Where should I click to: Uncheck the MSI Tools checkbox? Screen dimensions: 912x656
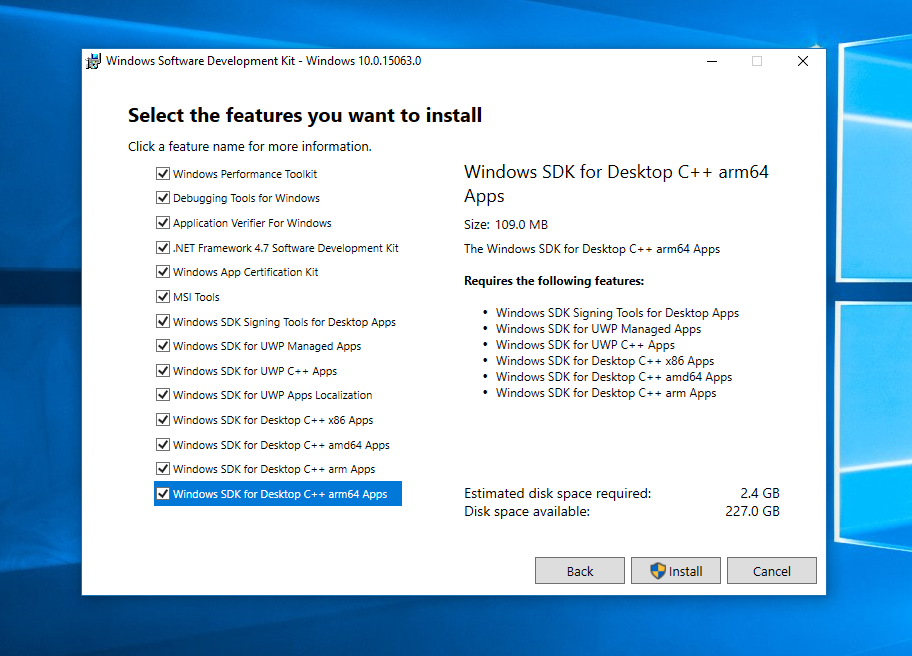click(163, 297)
